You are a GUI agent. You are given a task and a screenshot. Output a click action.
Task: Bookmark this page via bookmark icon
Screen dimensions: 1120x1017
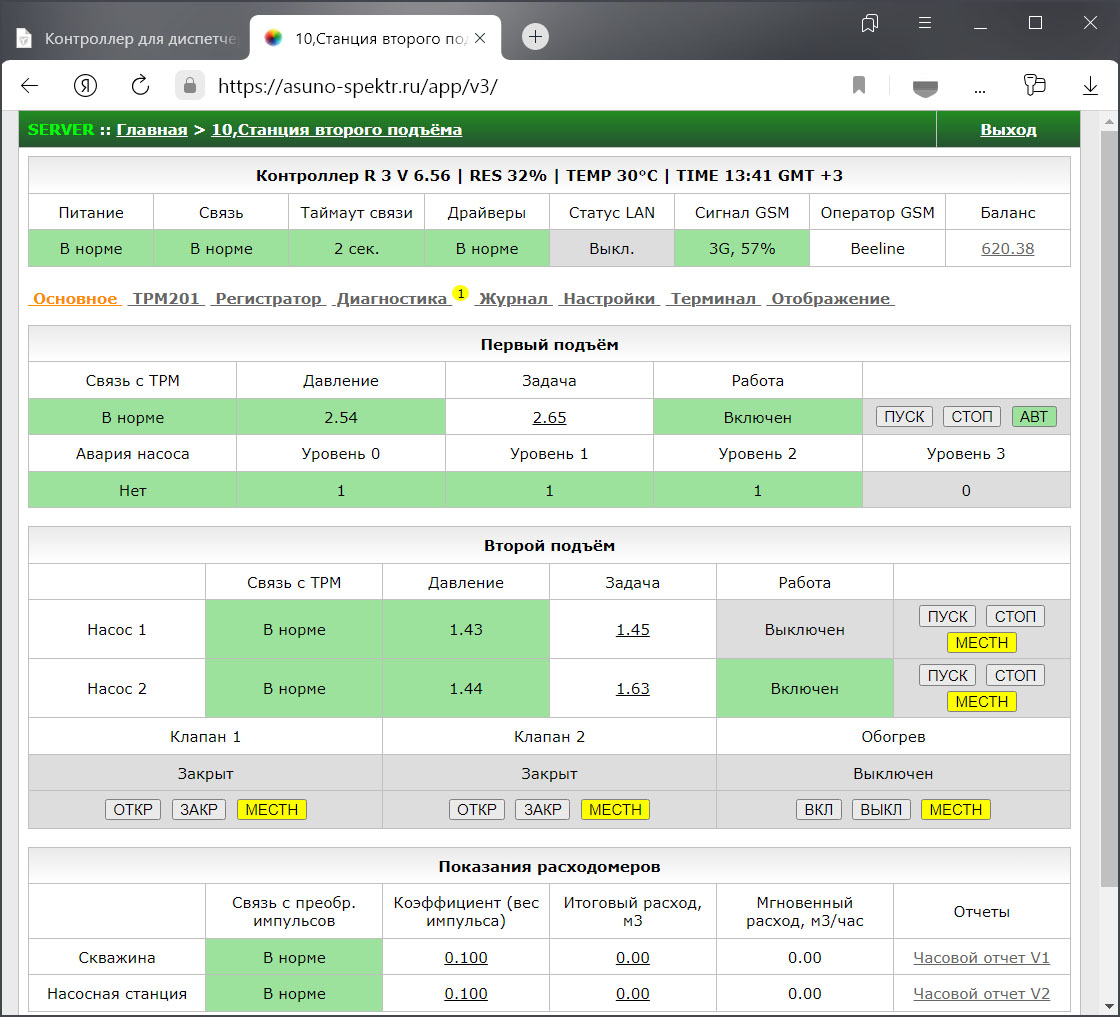coord(859,86)
